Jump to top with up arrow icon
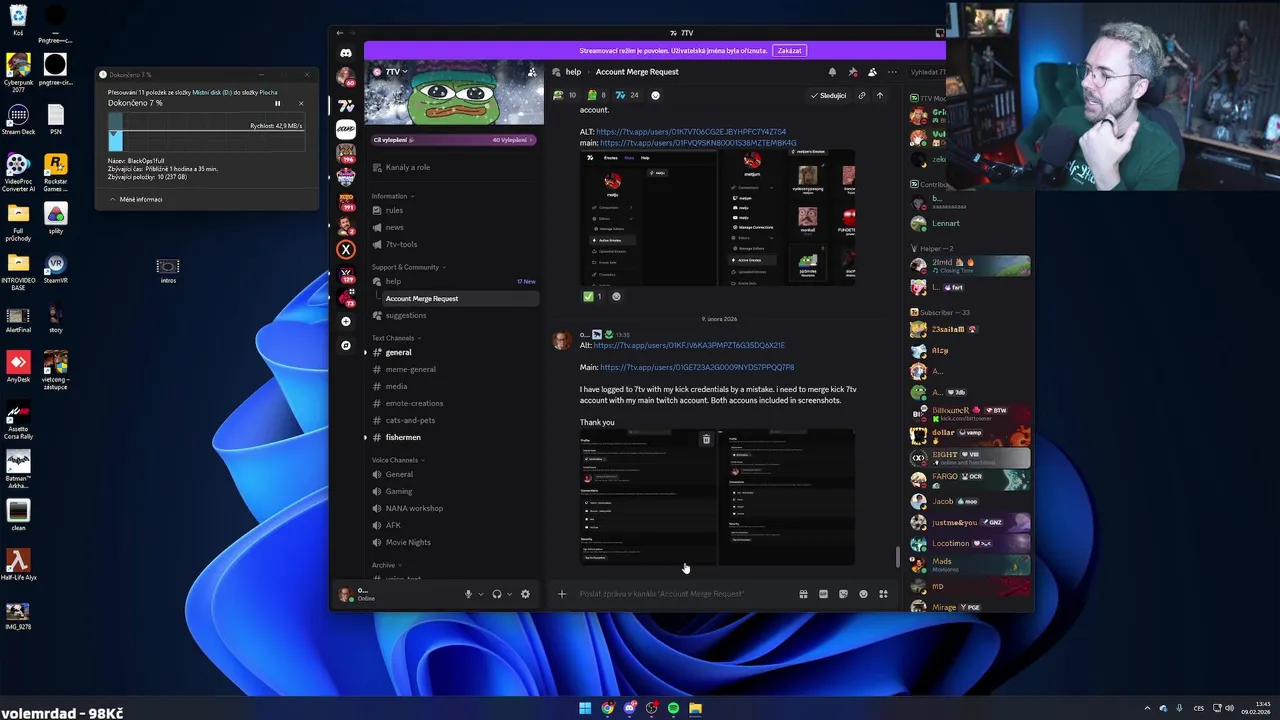This screenshot has width=1280, height=720. coord(879,95)
